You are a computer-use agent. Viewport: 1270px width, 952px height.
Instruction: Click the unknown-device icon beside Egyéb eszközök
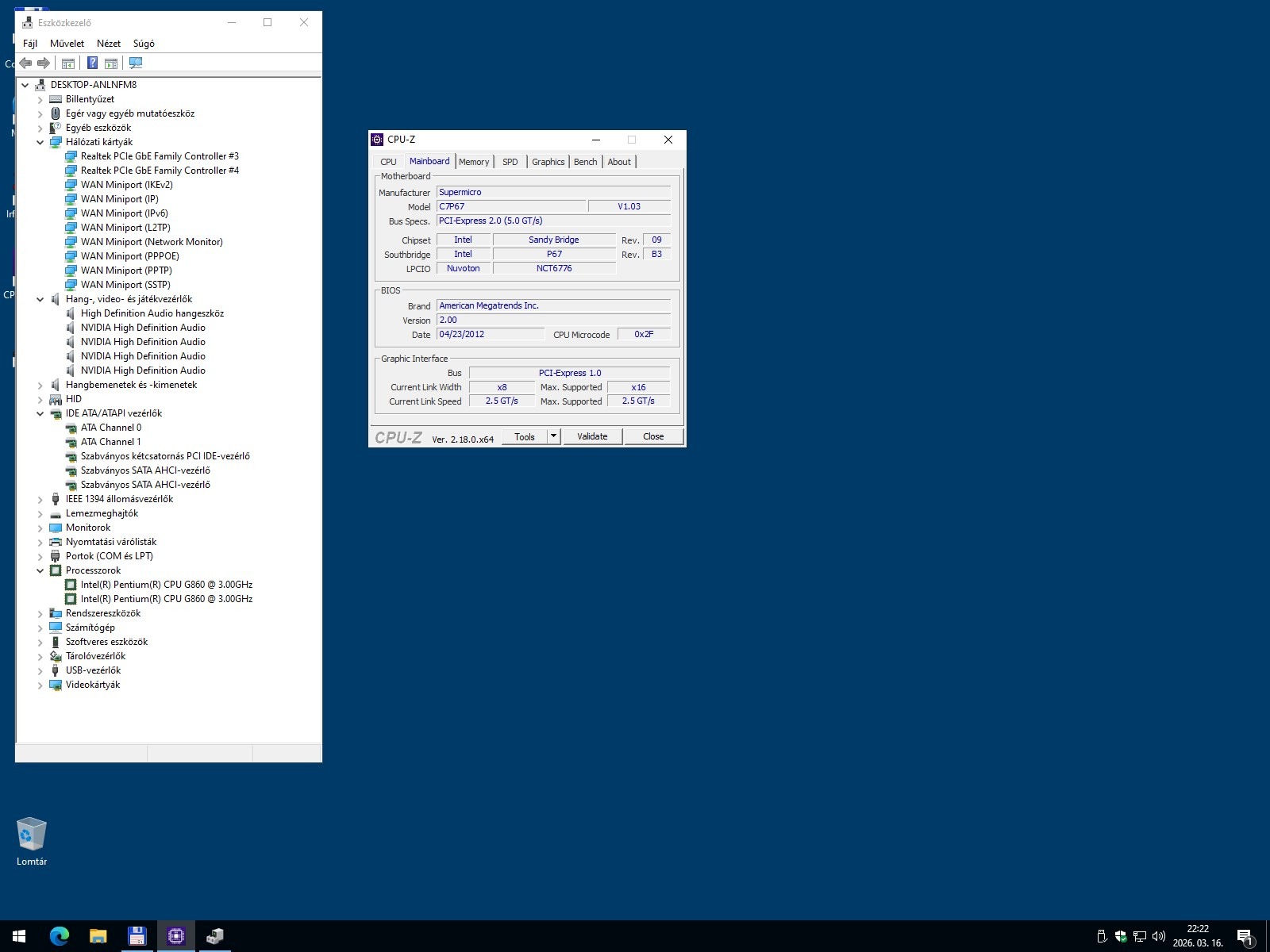56,128
